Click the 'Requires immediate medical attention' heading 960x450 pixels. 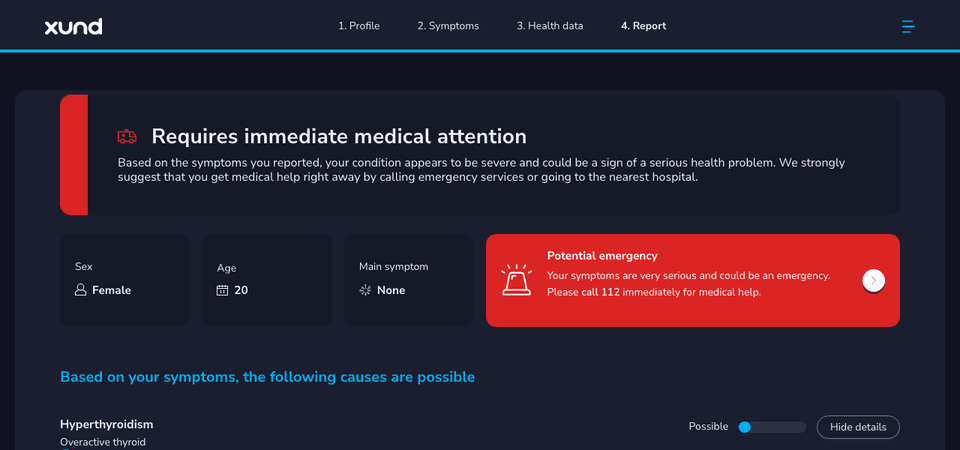[339, 137]
